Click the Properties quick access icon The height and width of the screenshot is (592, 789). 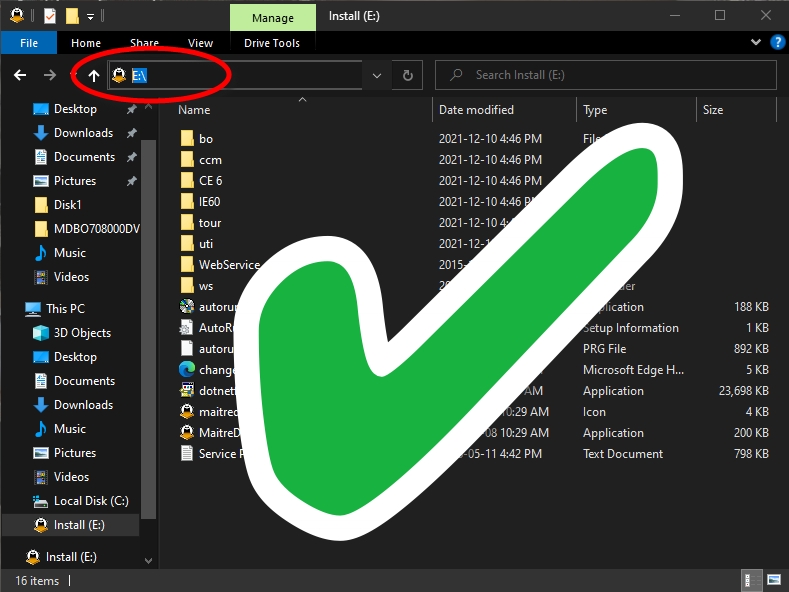click(50, 16)
